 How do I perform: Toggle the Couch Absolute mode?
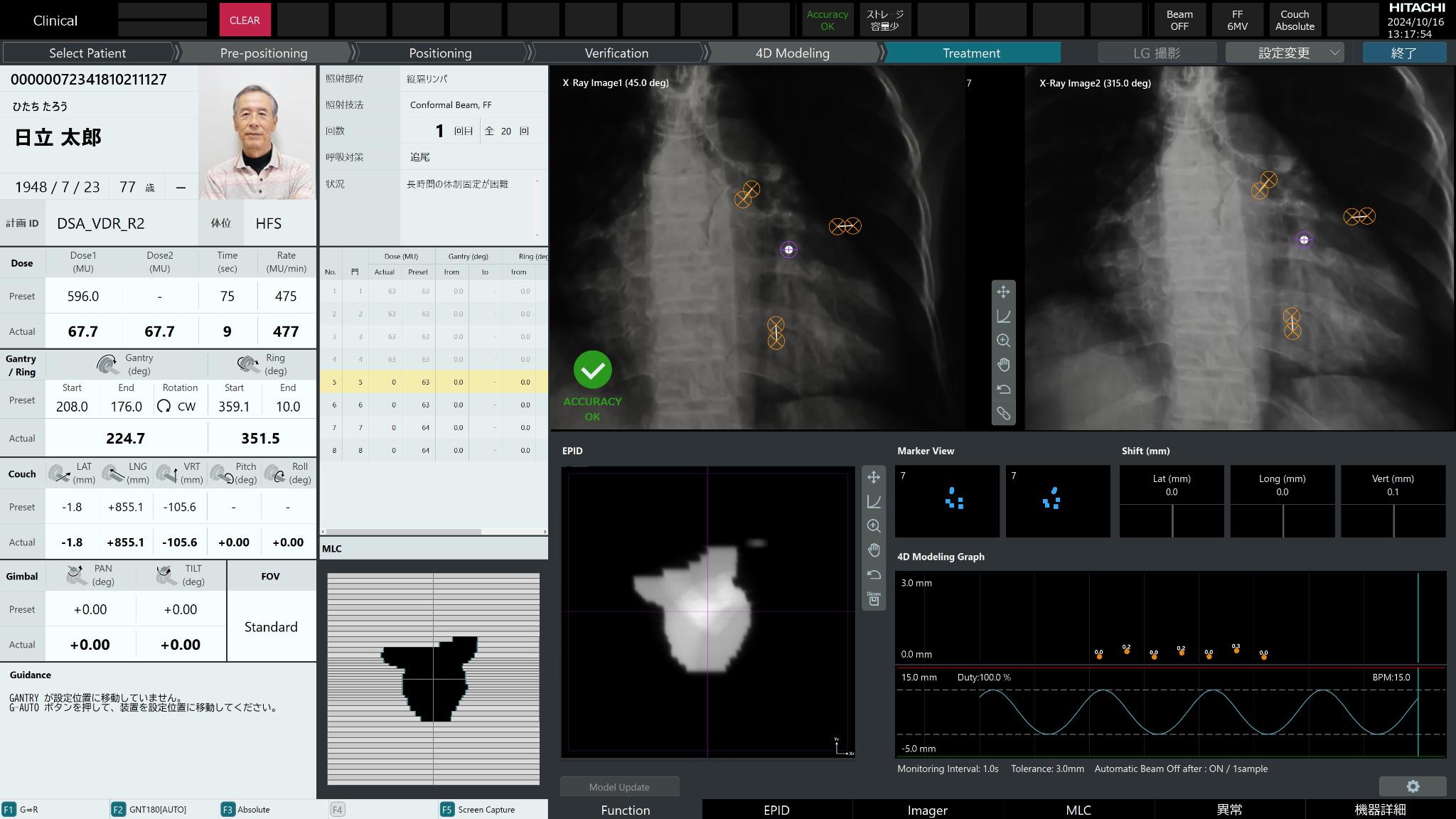tap(1294, 20)
